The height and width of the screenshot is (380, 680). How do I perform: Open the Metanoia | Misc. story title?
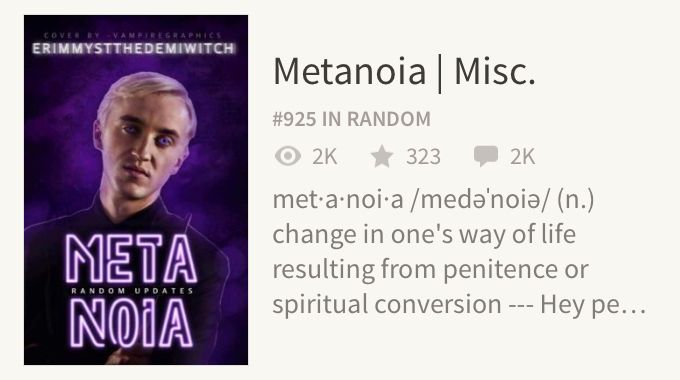pos(404,72)
